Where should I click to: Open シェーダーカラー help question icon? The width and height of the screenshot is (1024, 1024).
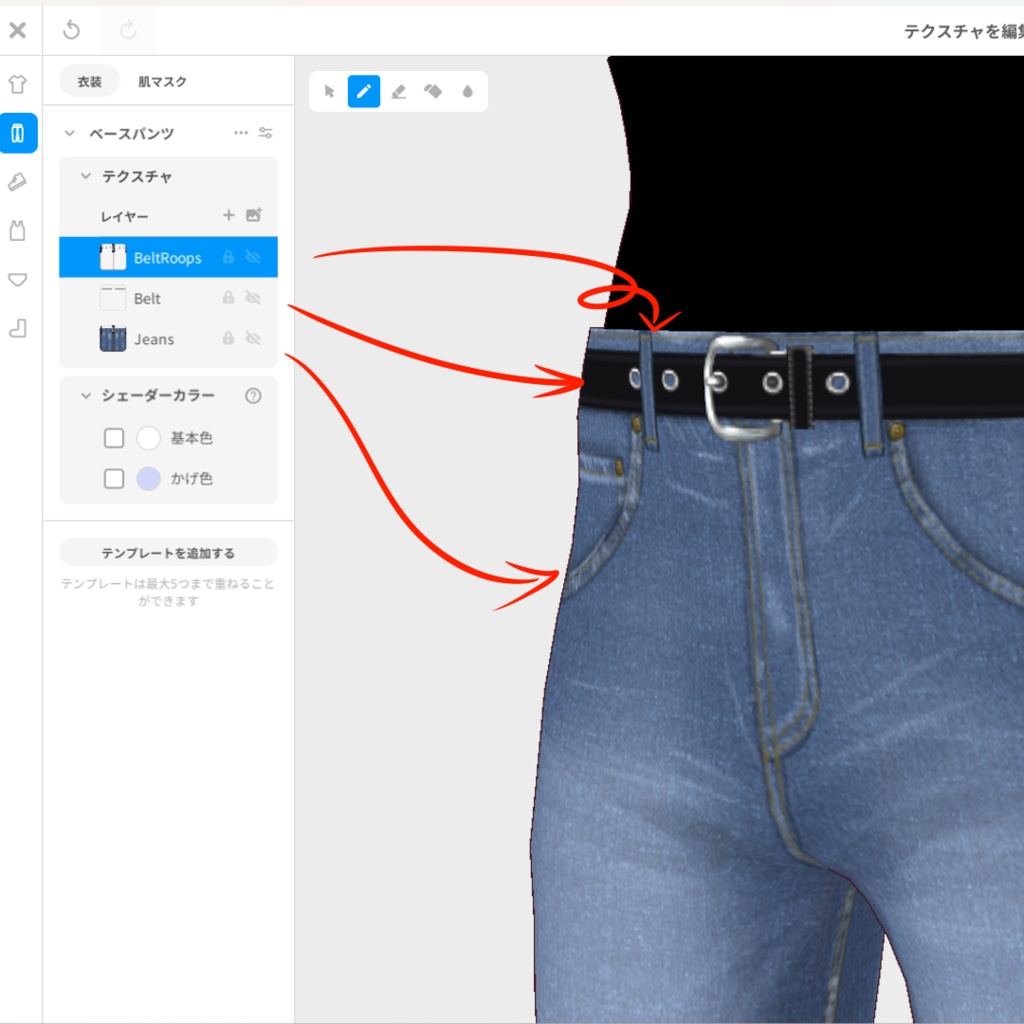coord(253,396)
